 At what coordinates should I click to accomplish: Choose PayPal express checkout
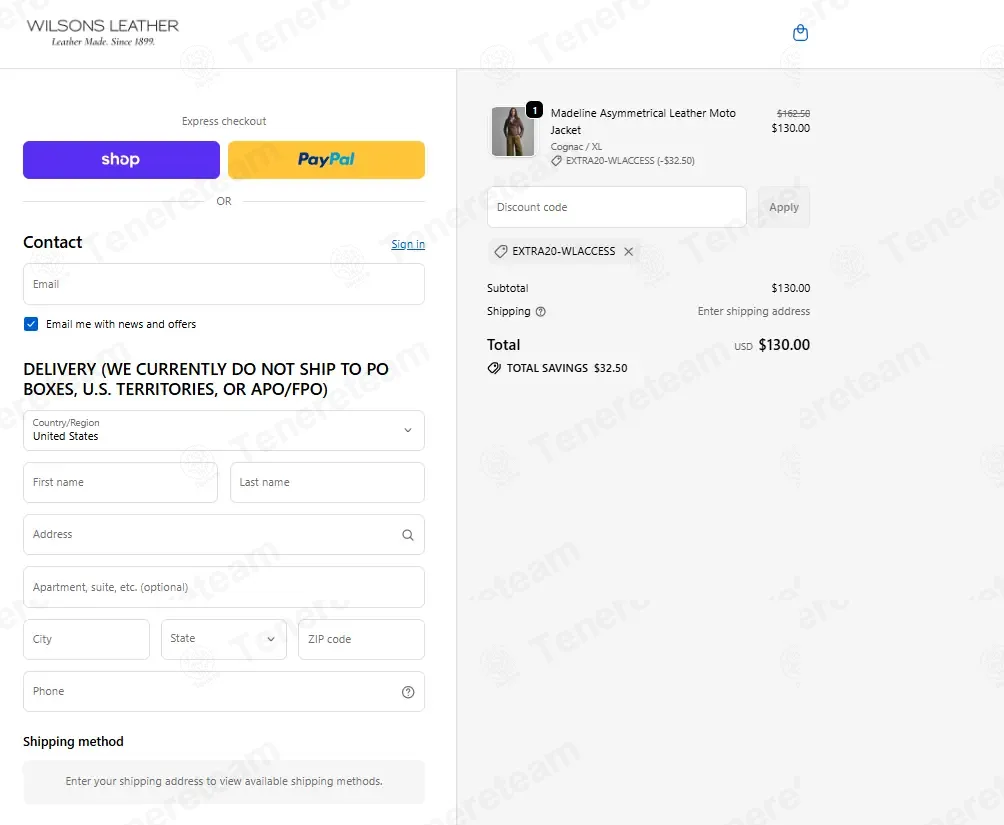[327, 159]
